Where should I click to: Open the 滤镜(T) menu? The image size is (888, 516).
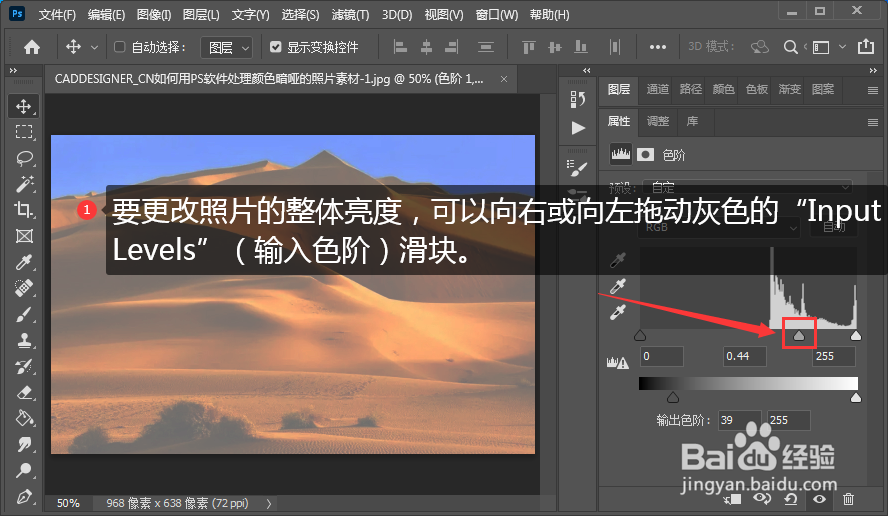(350, 15)
